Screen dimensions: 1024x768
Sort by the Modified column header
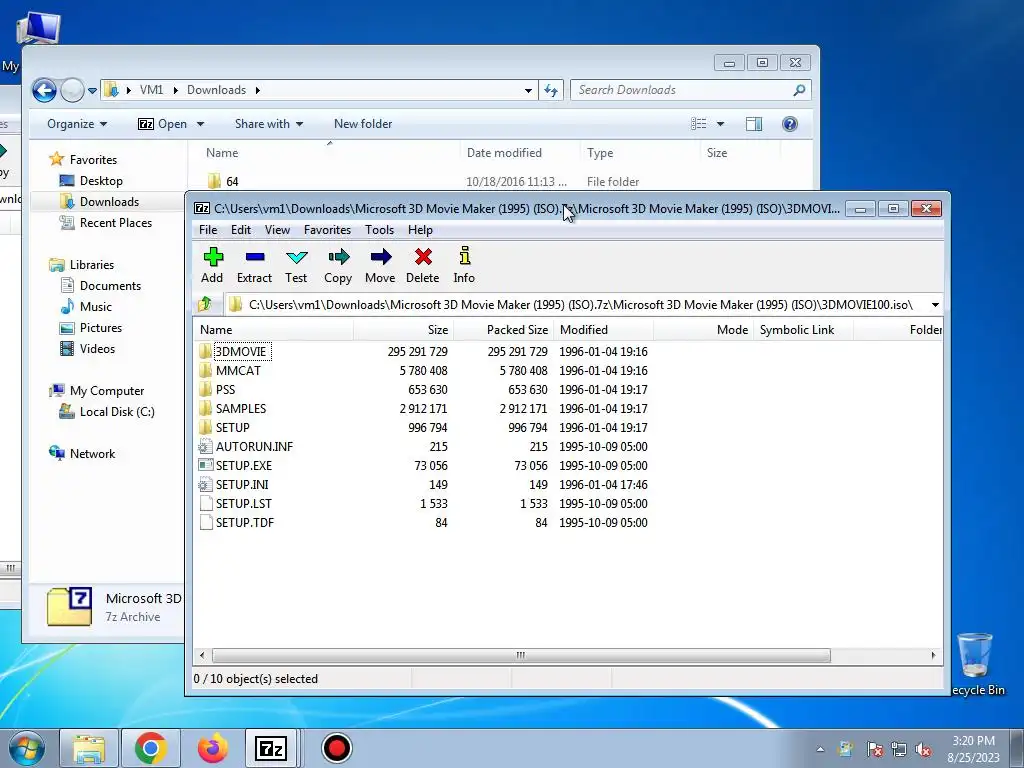click(603, 330)
